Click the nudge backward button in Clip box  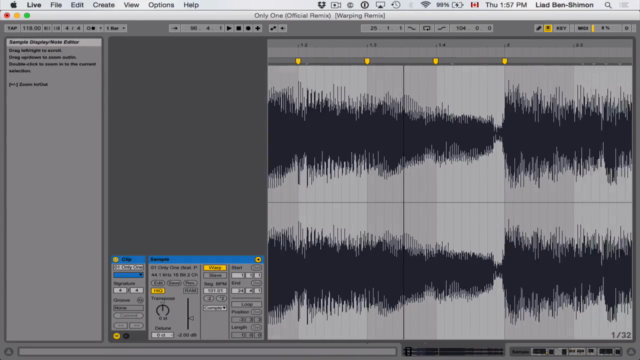120,325
